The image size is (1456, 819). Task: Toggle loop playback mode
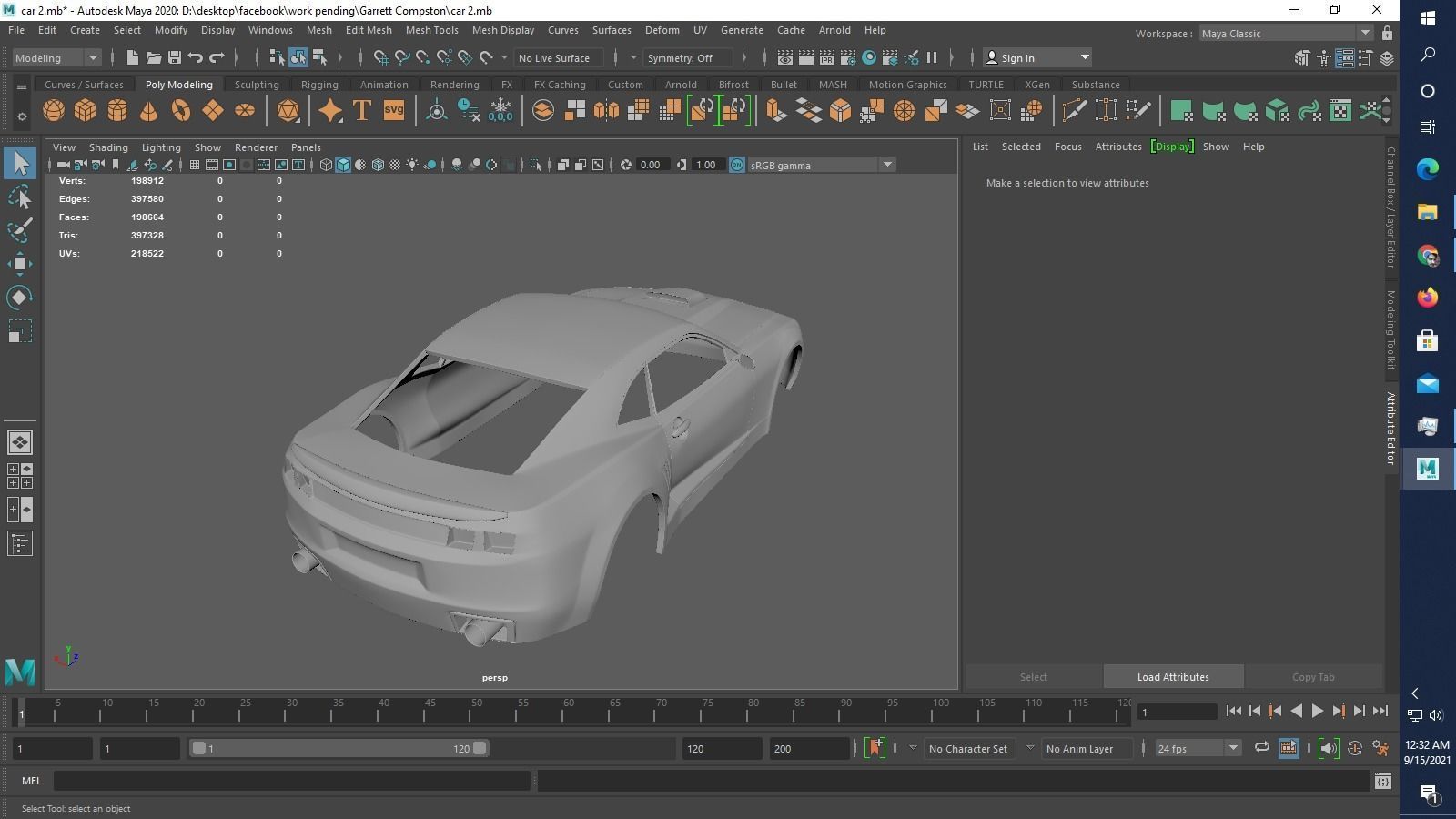(x=1261, y=748)
